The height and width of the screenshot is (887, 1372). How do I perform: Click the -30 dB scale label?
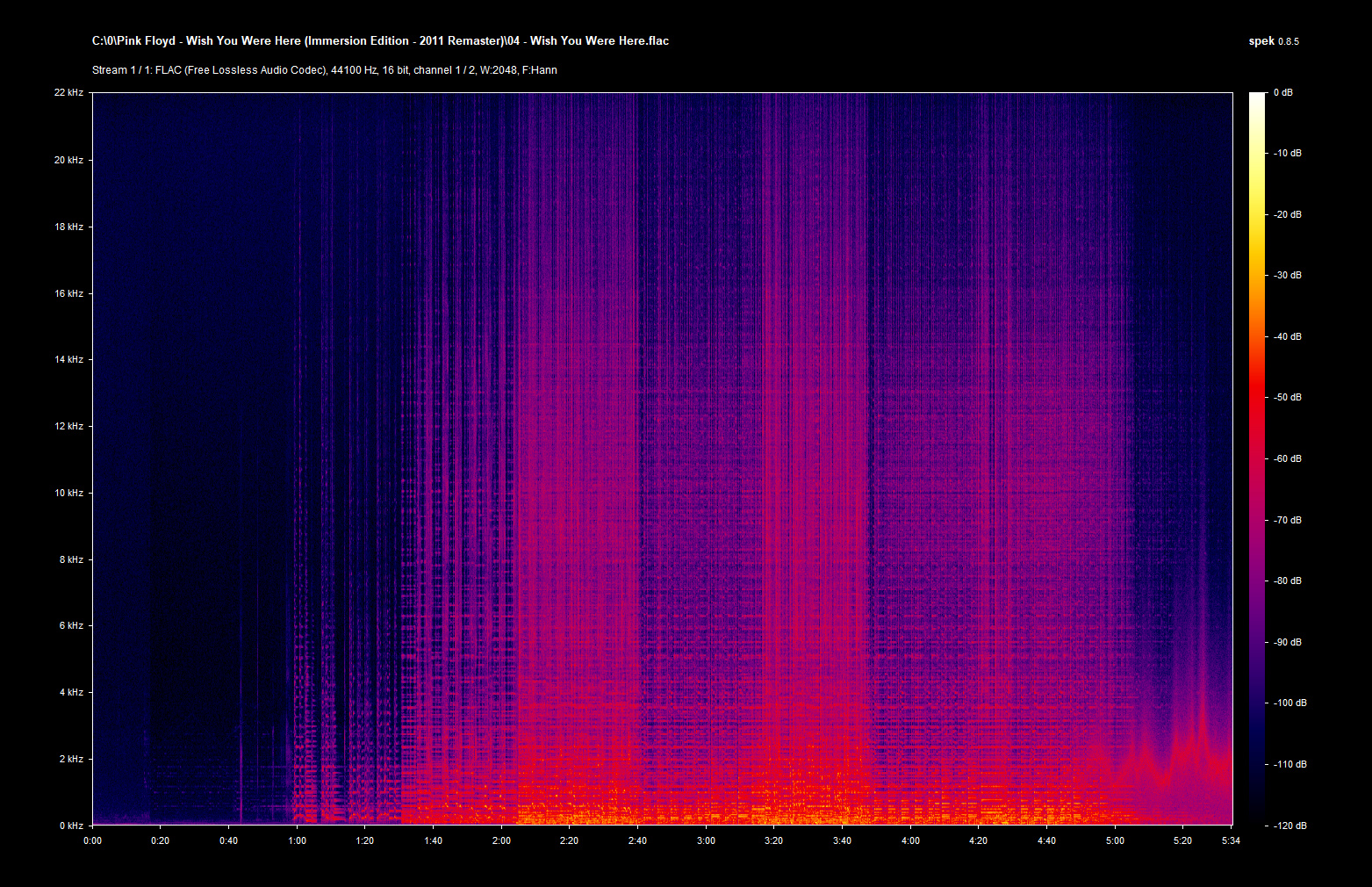pyautogui.click(x=1288, y=276)
